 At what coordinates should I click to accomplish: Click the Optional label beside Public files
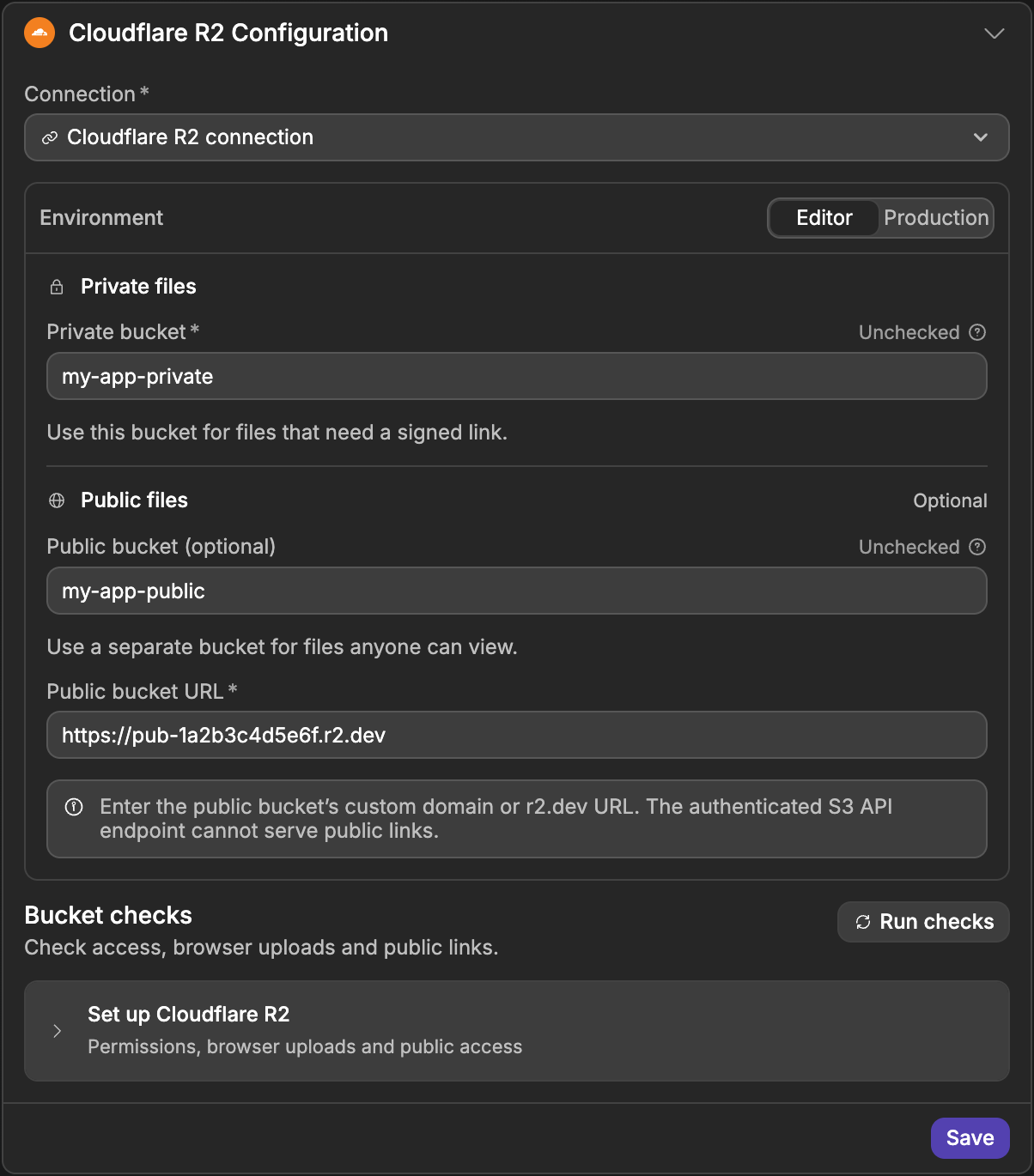pyautogui.click(x=950, y=500)
